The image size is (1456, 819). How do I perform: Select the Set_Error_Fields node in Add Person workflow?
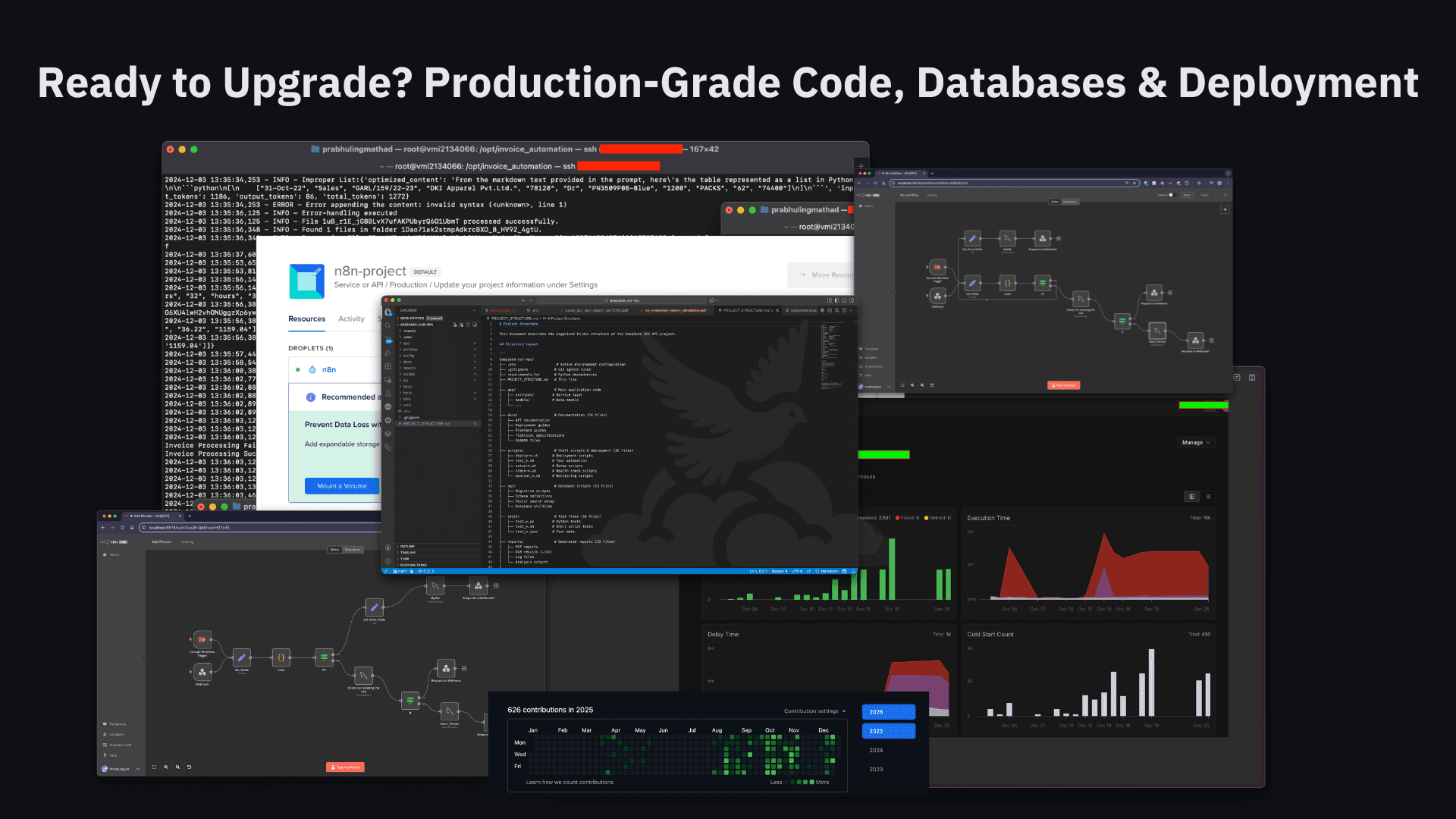tap(374, 607)
